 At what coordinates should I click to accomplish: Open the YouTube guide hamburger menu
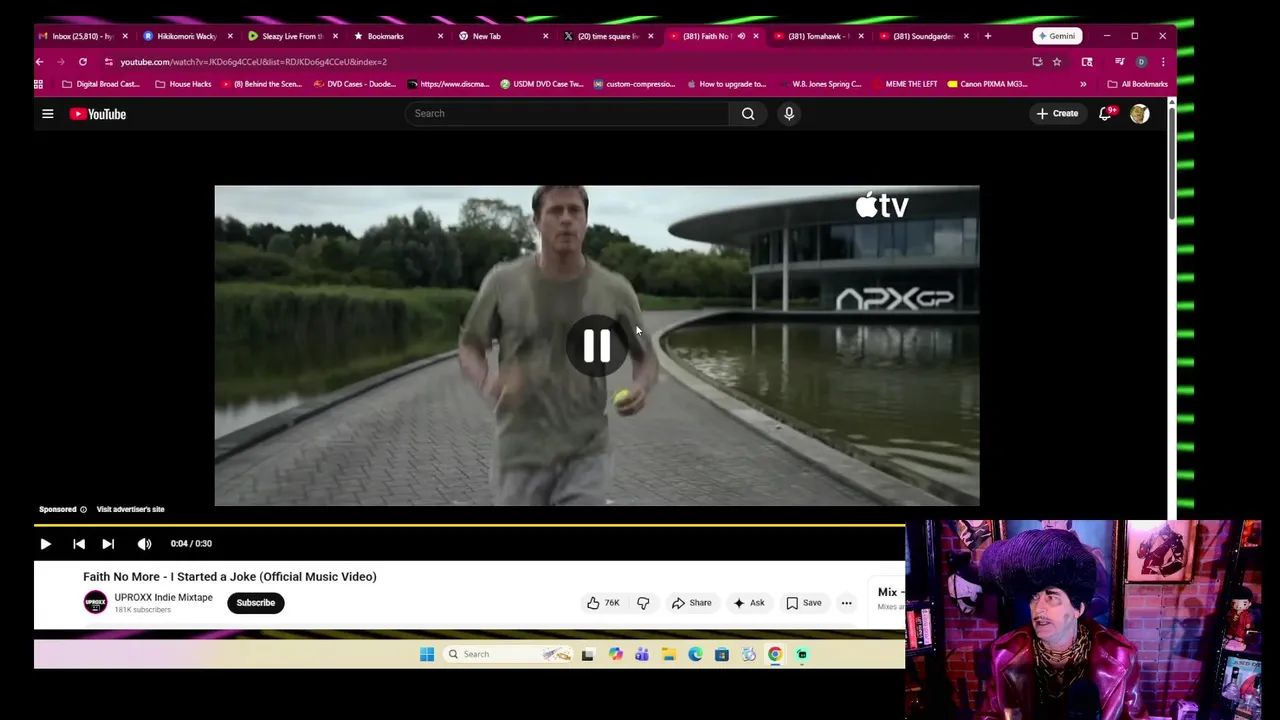click(x=47, y=114)
